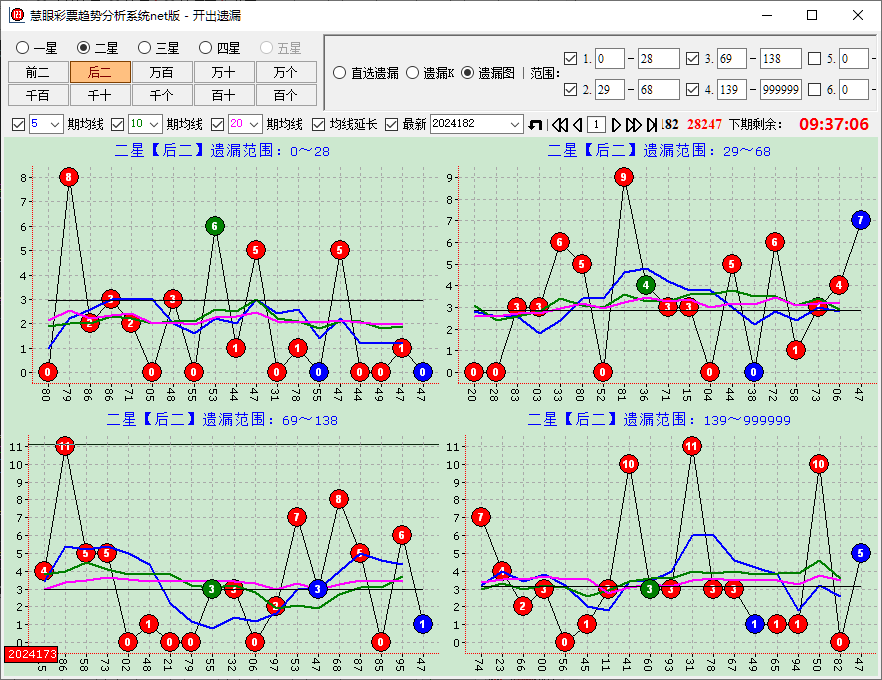Expand the 20-period moving average dropdown
The image size is (882, 680).
pos(252,124)
